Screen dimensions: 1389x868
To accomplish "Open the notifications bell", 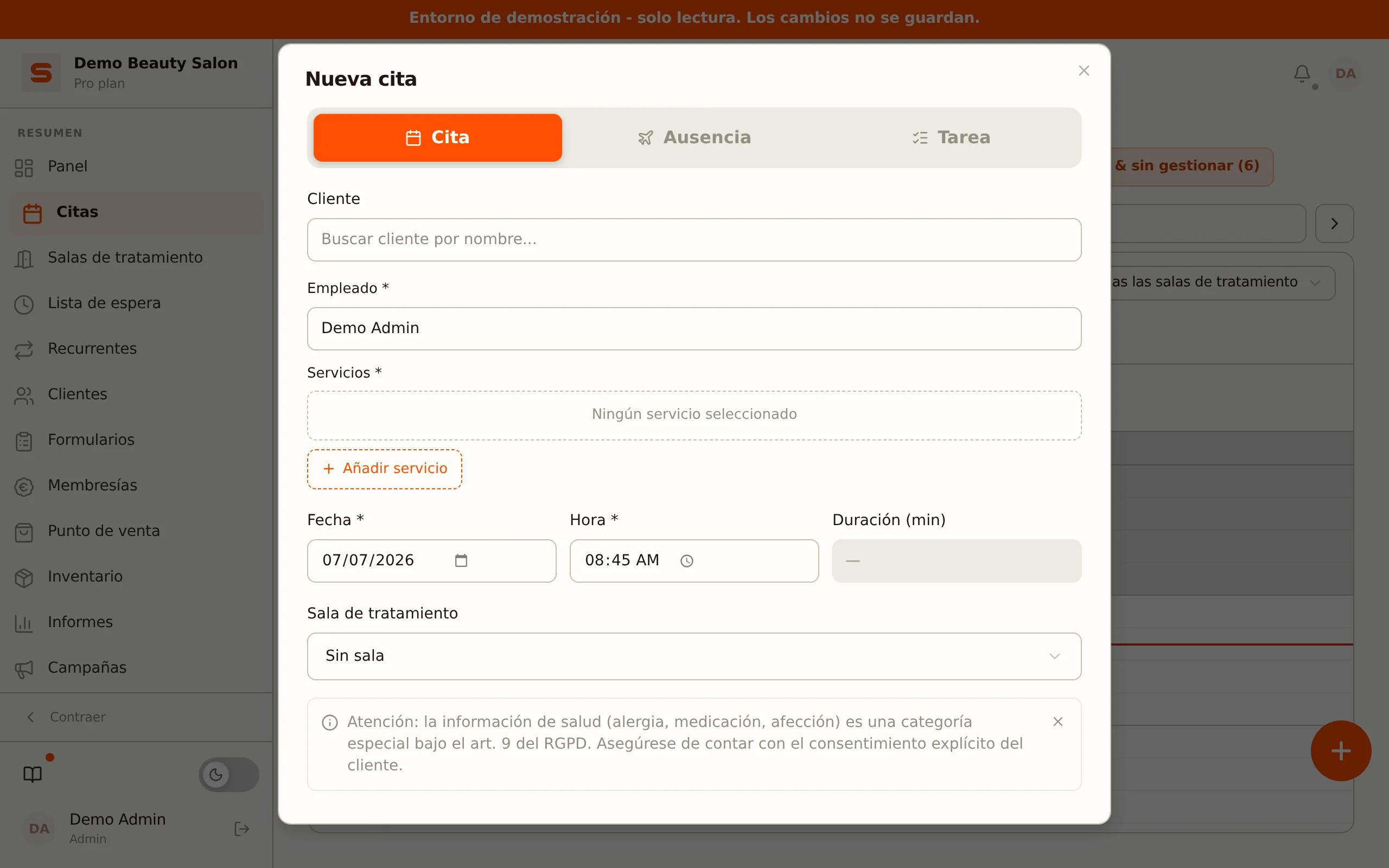I will click(1302, 73).
